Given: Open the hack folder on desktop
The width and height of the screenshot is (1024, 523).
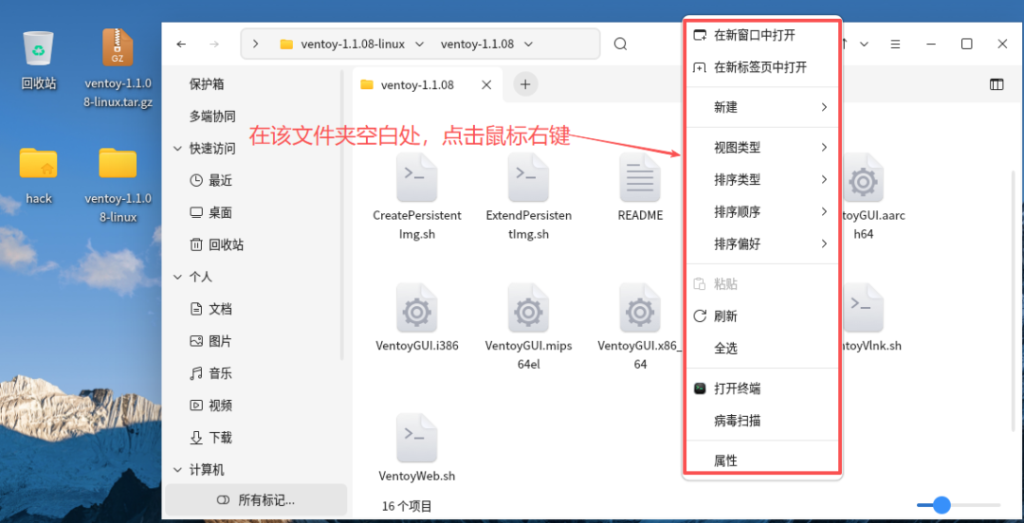Looking at the screenshot, I should [39, 163].
